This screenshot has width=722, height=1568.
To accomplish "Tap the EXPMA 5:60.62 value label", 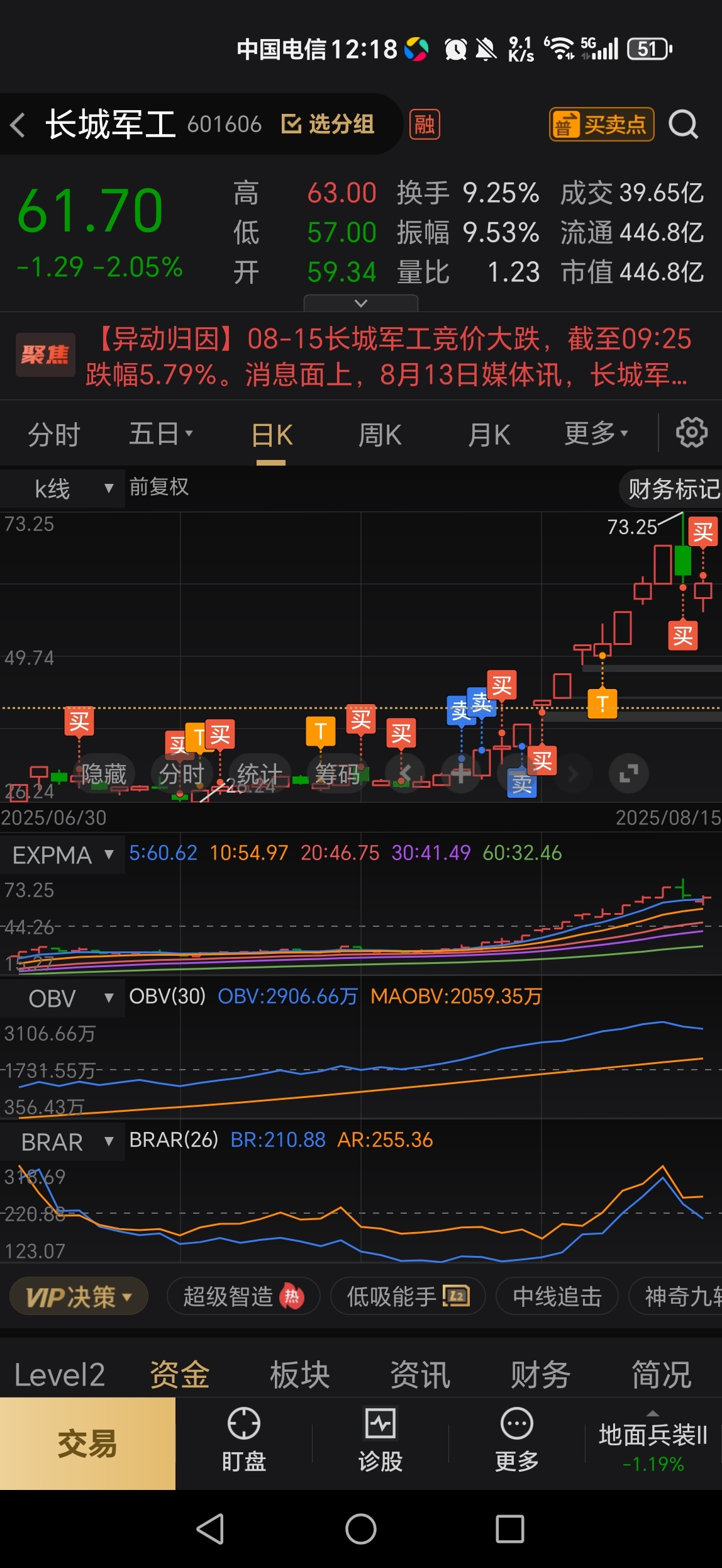I will (163, 853).
